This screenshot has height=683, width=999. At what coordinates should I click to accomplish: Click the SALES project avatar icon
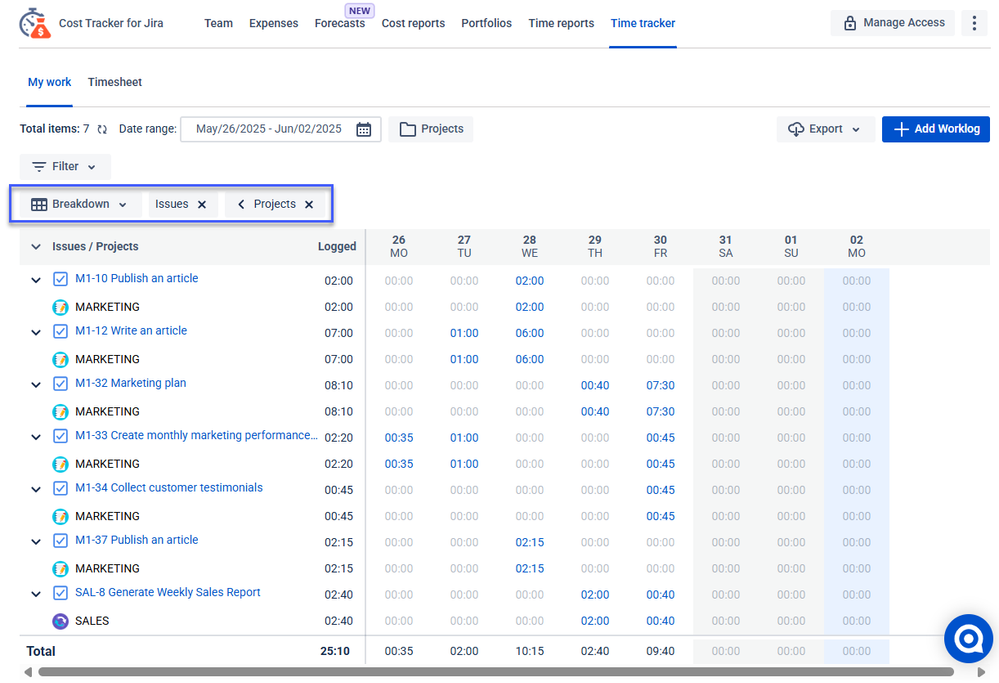60,621
